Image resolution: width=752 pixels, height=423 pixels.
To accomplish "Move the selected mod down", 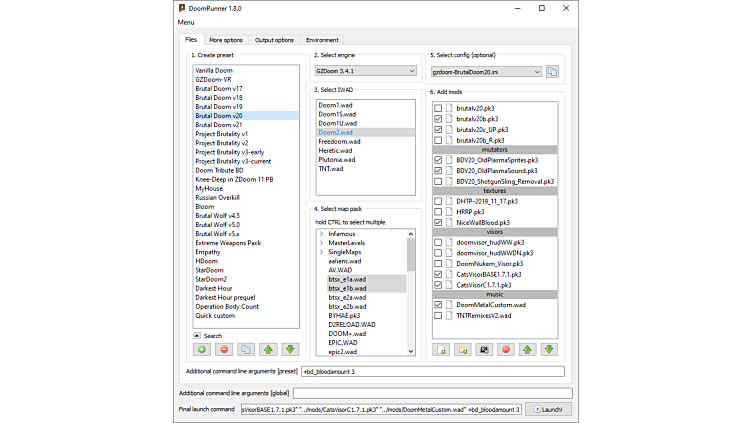I will [x=549, y=350].
